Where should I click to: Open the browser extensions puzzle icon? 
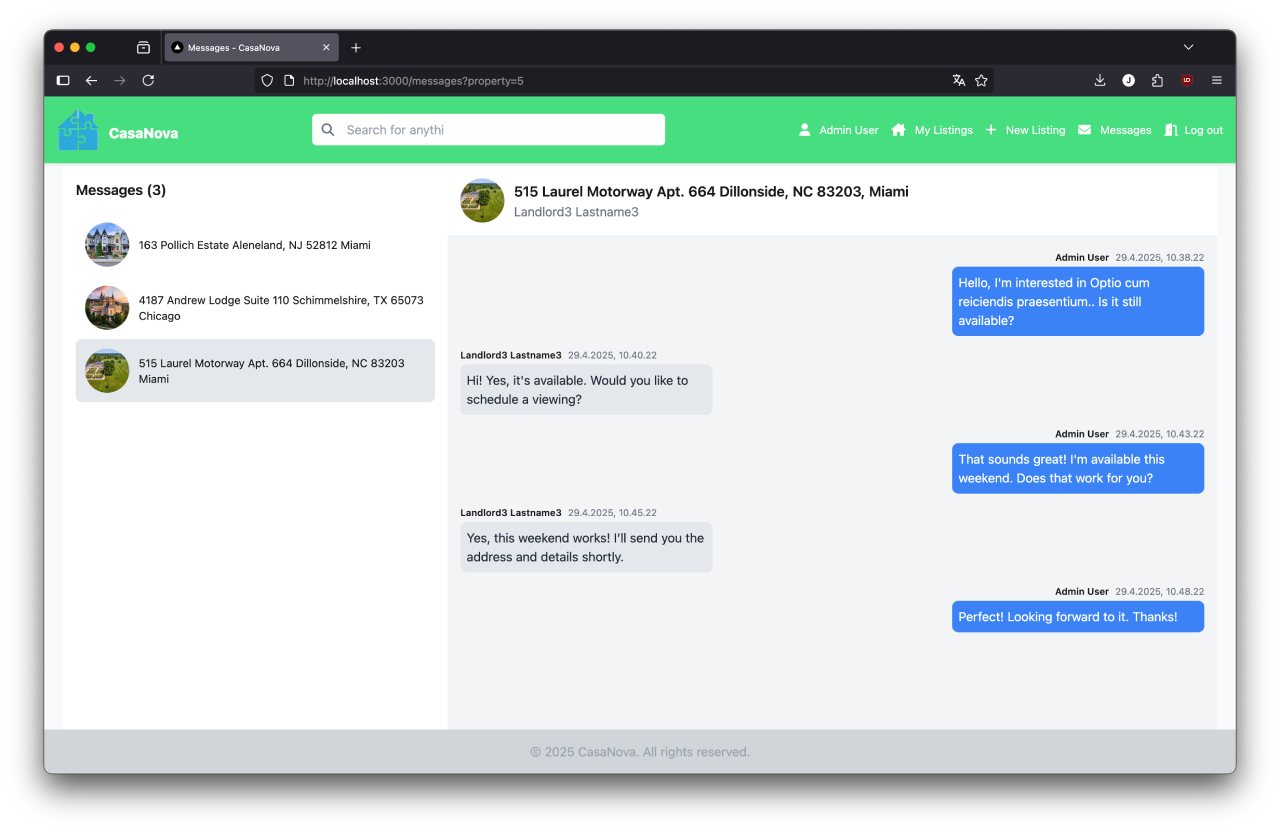click(1157, 80)
